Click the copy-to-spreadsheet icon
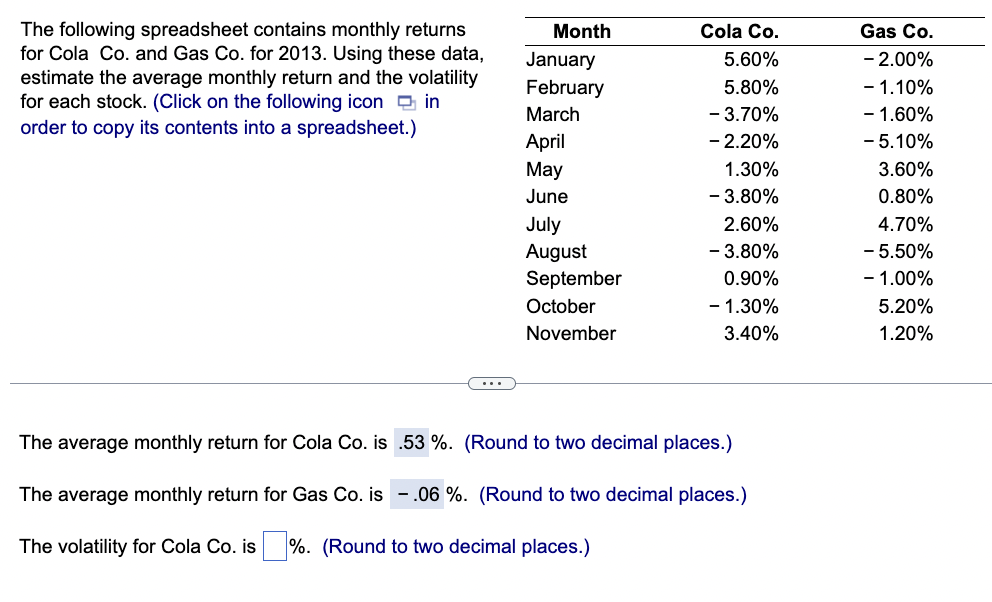992x602 pixels. pyautogui.click(x=404, y=102)
